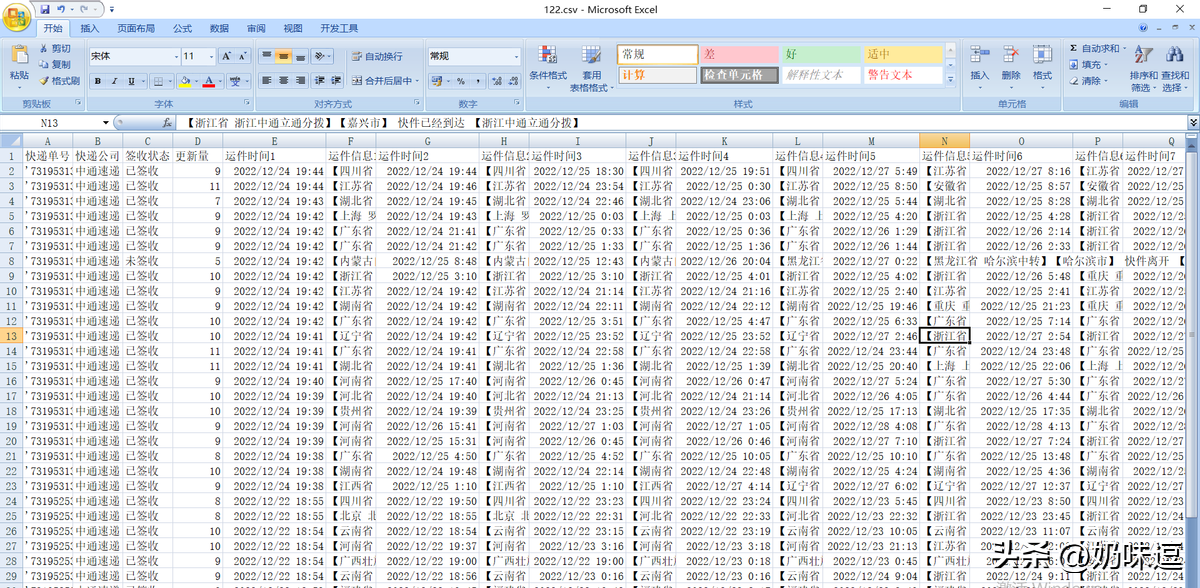
Task: Activate the 格式刷 format painter
Action: pyautogui.click(x=60, y=80)
